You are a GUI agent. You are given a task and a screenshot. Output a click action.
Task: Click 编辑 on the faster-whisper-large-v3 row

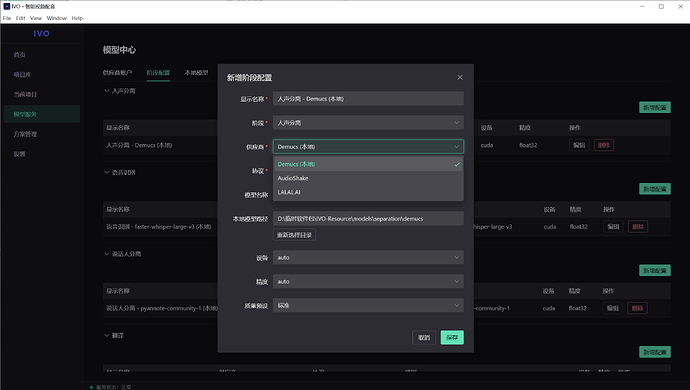pos(613,227)
